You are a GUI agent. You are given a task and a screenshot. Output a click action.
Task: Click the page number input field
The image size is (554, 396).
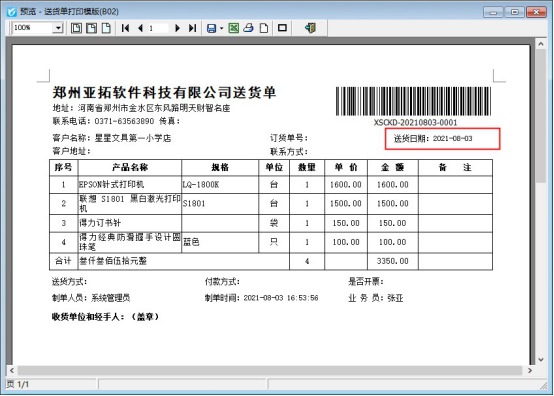point(158,28)
